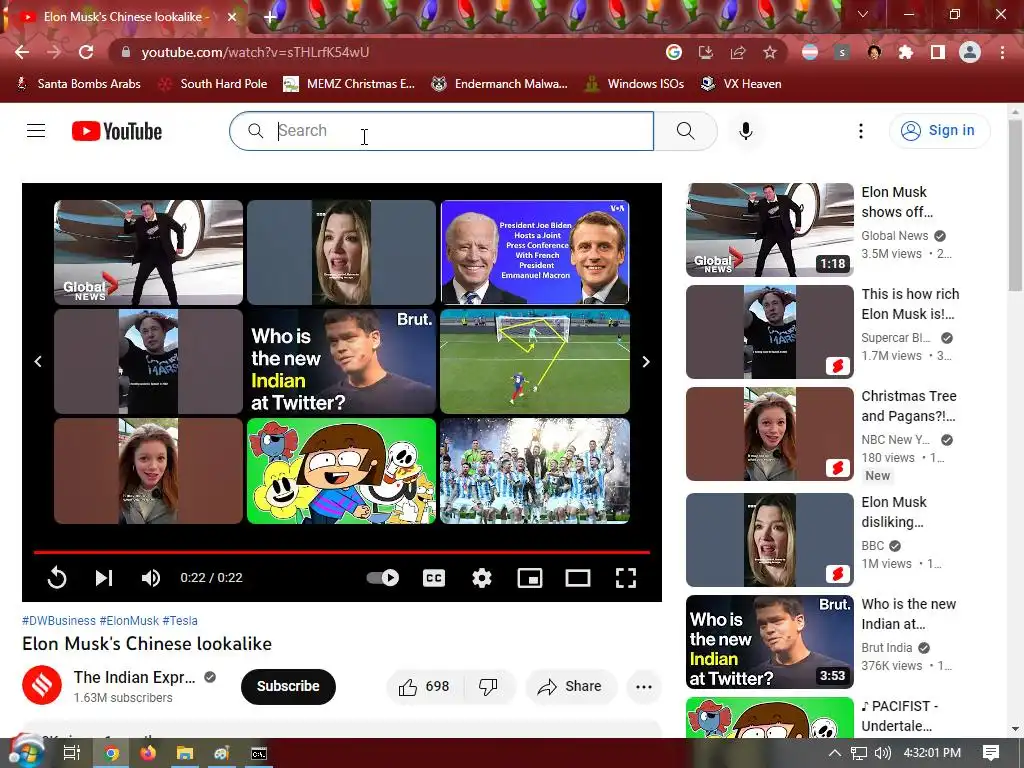Open the player settings gear
This screenshot has height=768, width=1024.
click(482, 578)
